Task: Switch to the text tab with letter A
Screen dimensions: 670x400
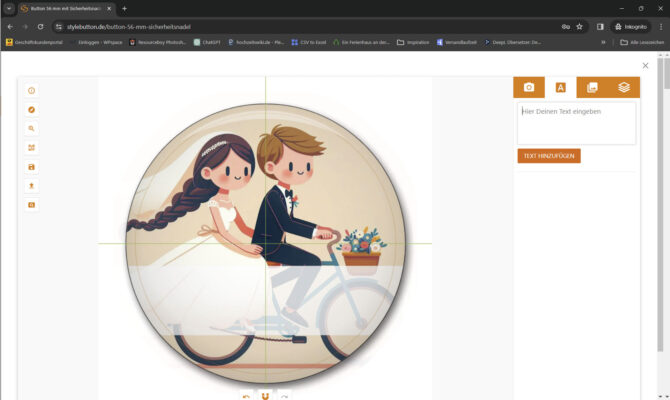Action: tap(560, 88)
